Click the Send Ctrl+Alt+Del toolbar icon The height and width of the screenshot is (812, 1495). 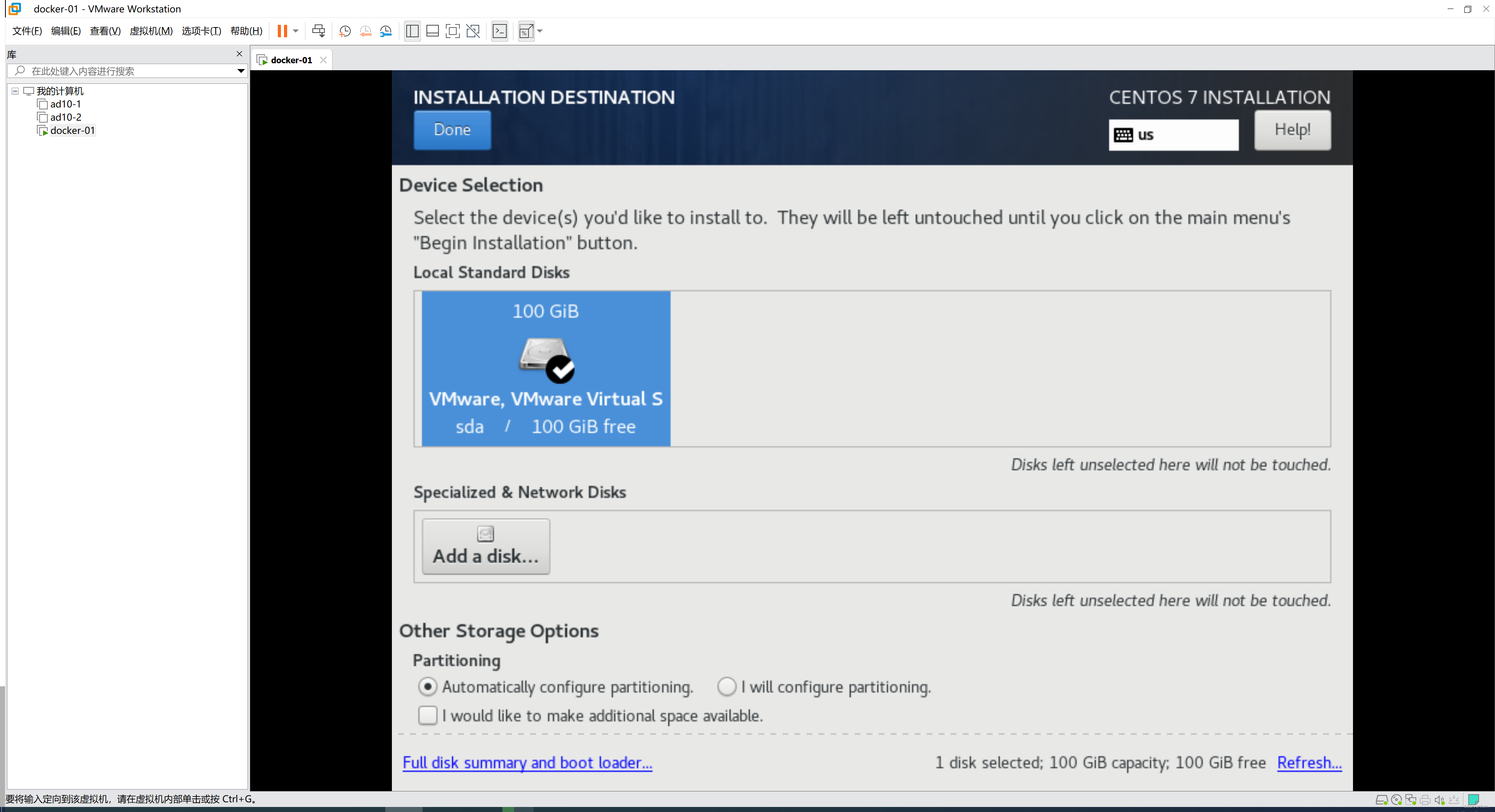point(319,31)
